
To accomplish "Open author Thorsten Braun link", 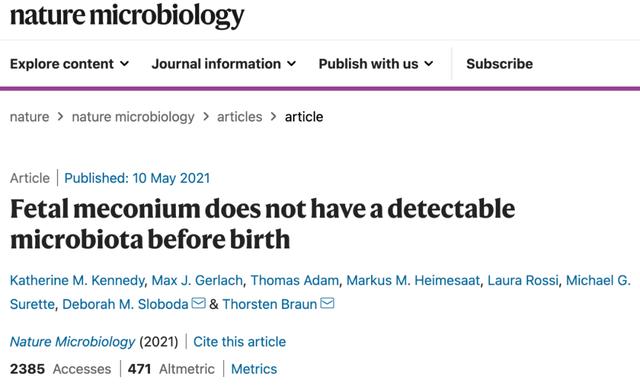I will pyautogui.click(x=269, y=304).
